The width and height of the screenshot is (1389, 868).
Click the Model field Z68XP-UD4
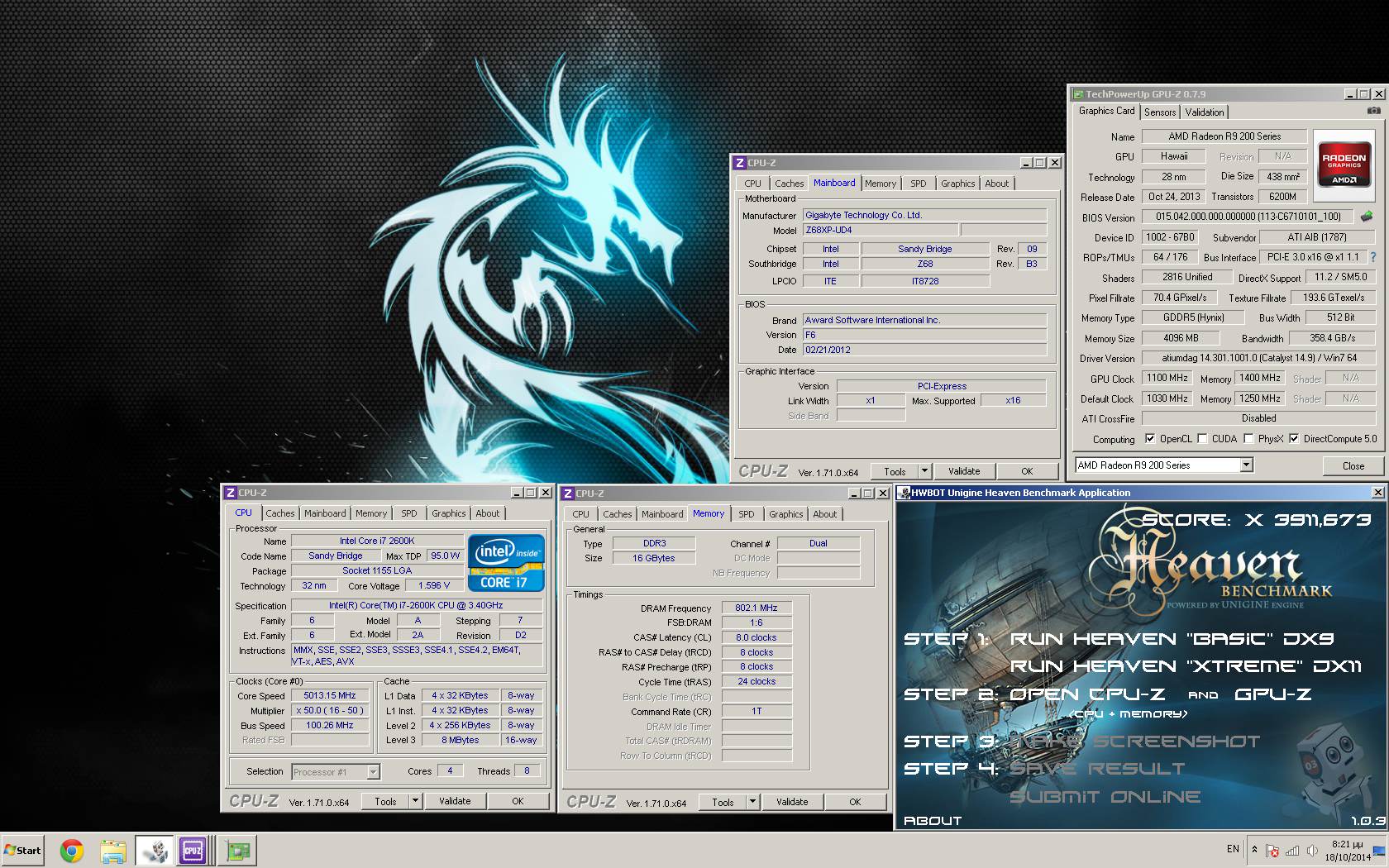pyautogui.click(x=879, y=231)
